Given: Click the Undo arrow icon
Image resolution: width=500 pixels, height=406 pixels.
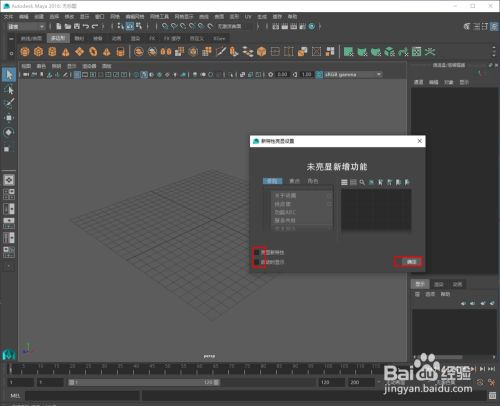Looking at the screenshot, I should (x=86, y=26).
